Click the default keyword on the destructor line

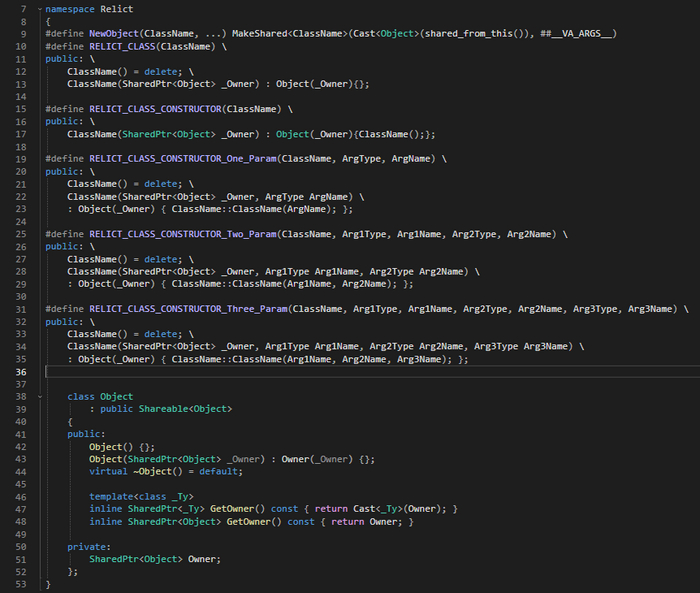(219, 471)
